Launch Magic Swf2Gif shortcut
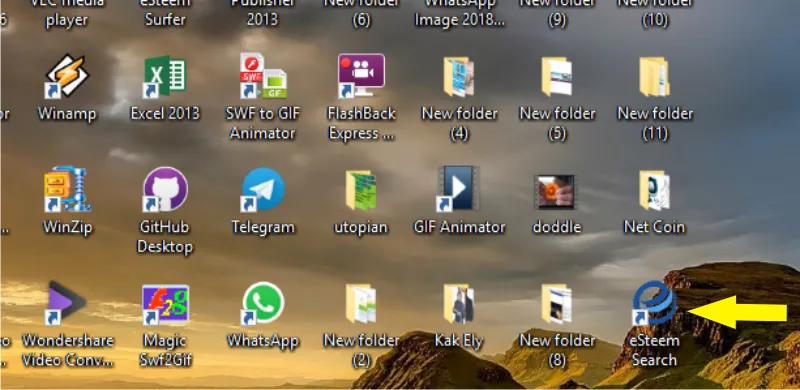 click(165, 304)
